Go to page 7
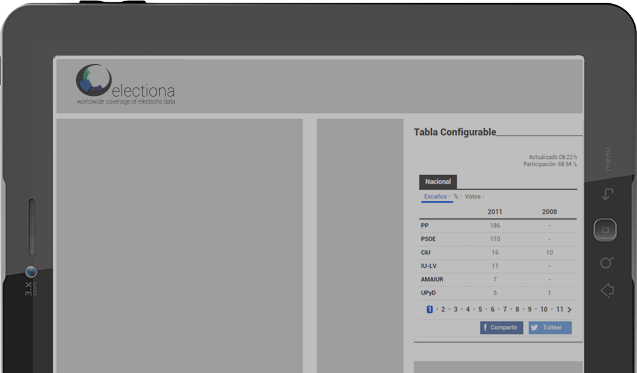This screenshot has width=637, height=373. tap(505, 309)
